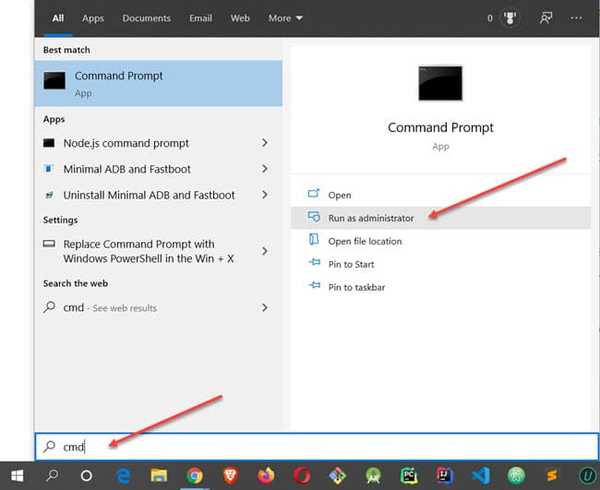The width and height of the screenshot is (600, 490).
Task: Switch to the Documents search tab
Action: [x=146, y=18]
